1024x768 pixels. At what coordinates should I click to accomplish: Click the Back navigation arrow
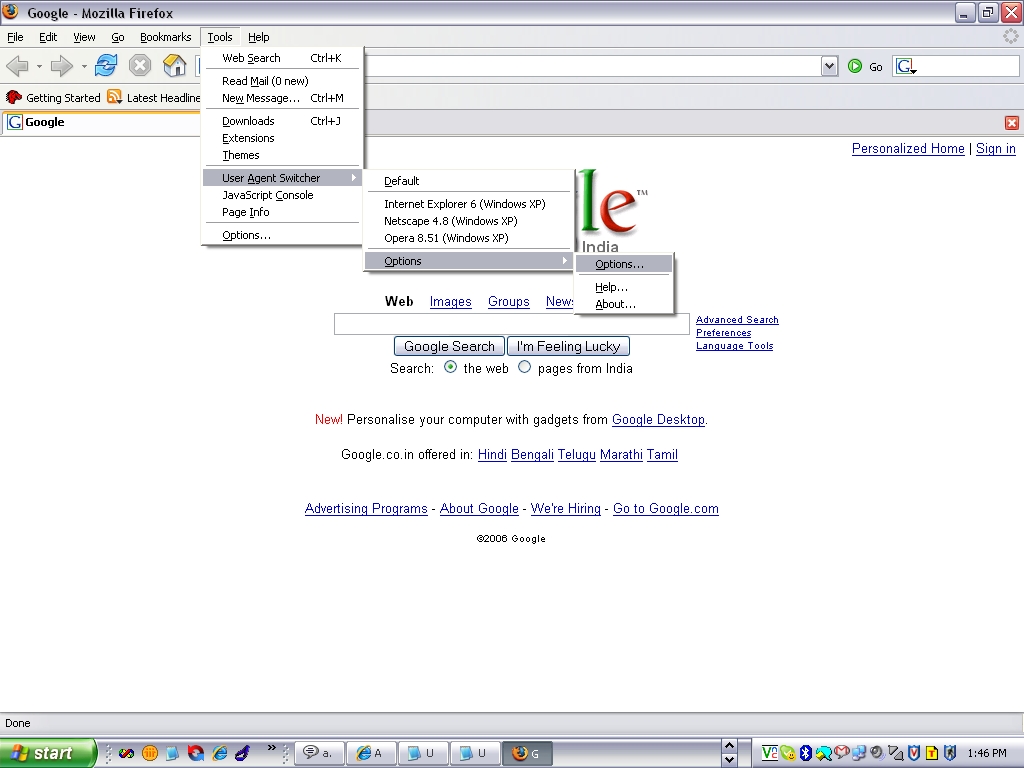[18, 65]
